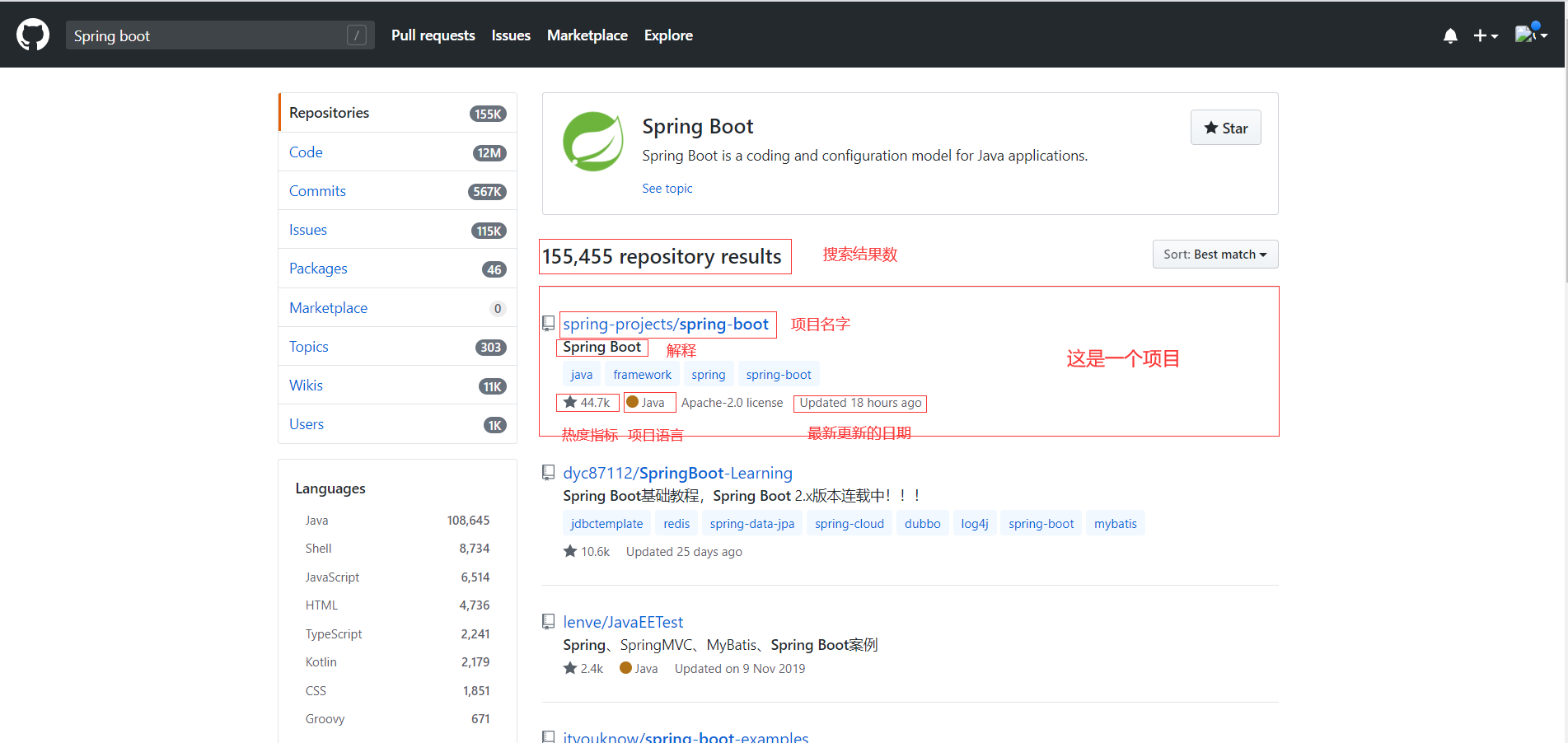Star the Spring Boot topic
The height and width of the screenshot is (743, 1568).
(x=1225, y=128)
